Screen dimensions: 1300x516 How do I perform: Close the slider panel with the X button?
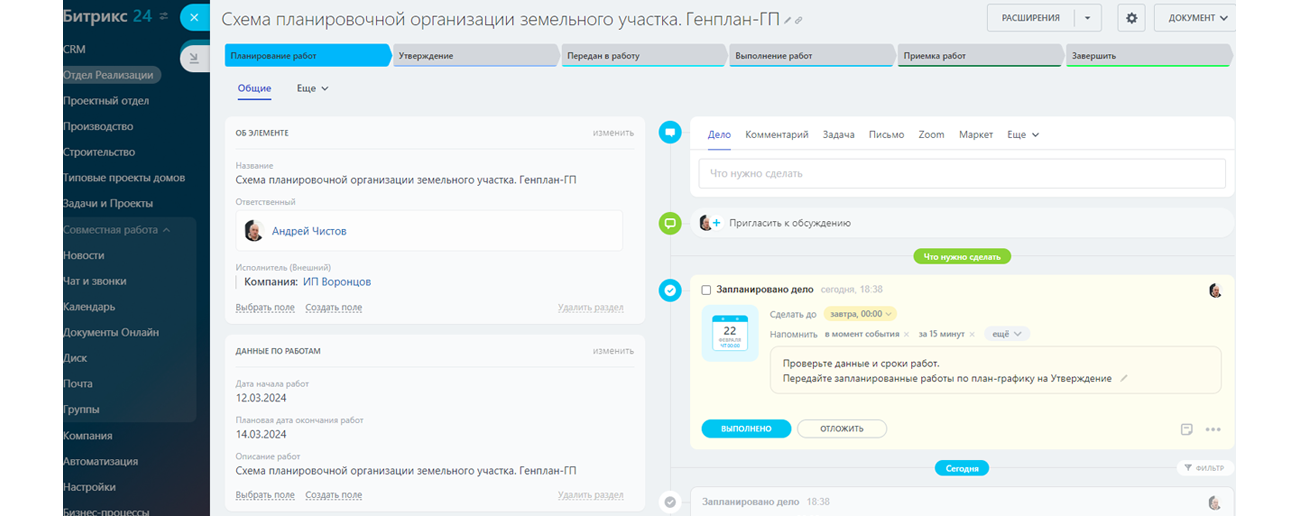click(194, 17)
